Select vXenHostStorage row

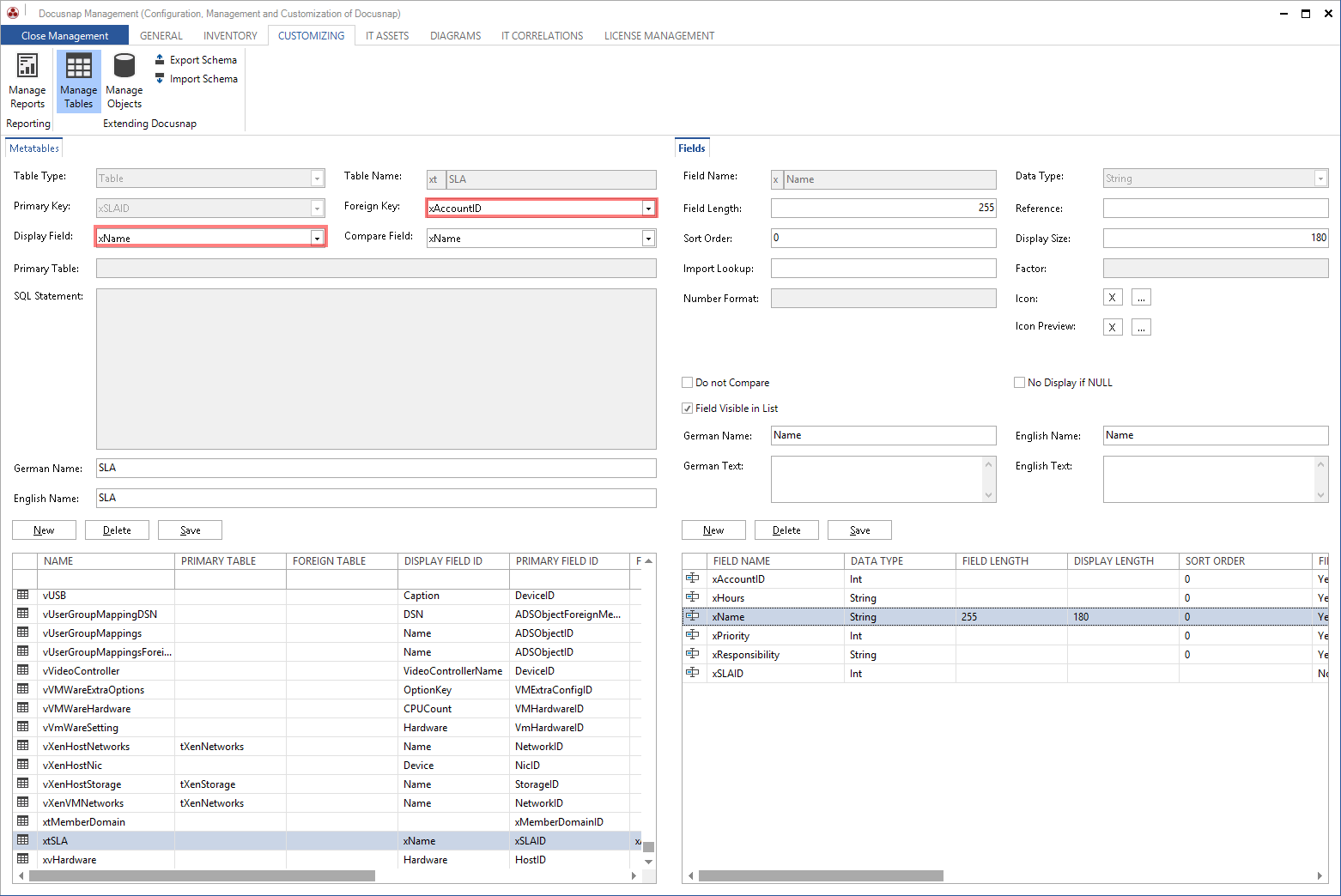pyautogui.click(x=326, y=784)
